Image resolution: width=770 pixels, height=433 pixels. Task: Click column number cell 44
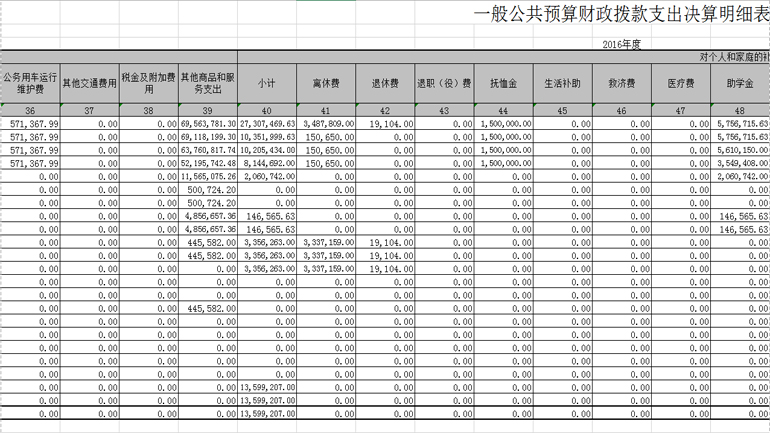pyautogui.click(x=504, y=110)
